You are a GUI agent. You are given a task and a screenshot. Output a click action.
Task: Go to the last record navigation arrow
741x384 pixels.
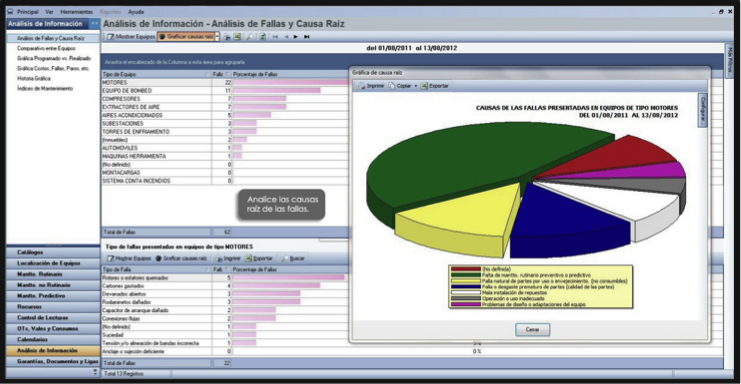point(307,37)
